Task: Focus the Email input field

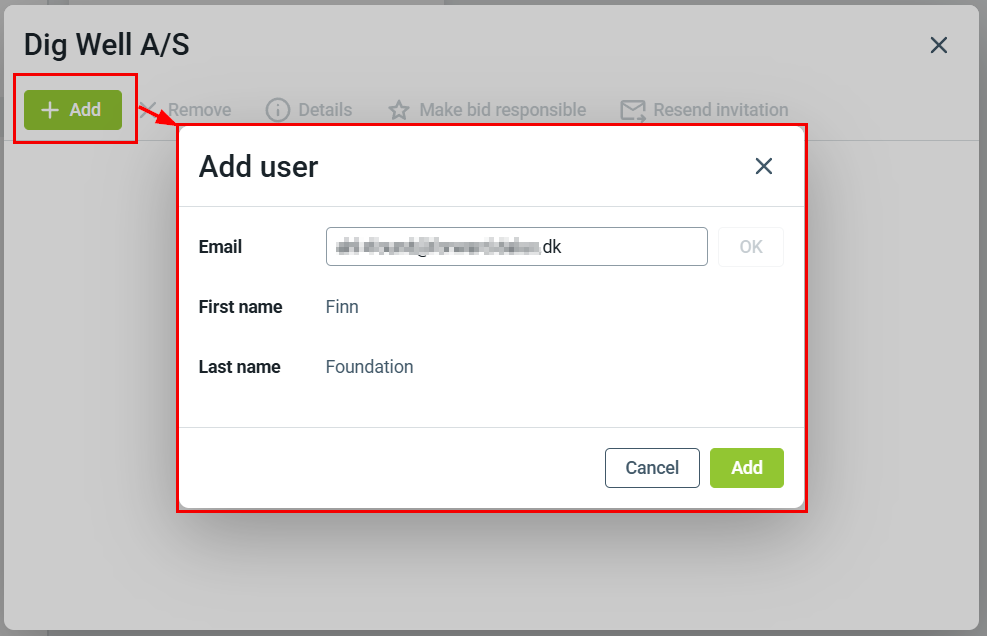Action: coord(516,247)
